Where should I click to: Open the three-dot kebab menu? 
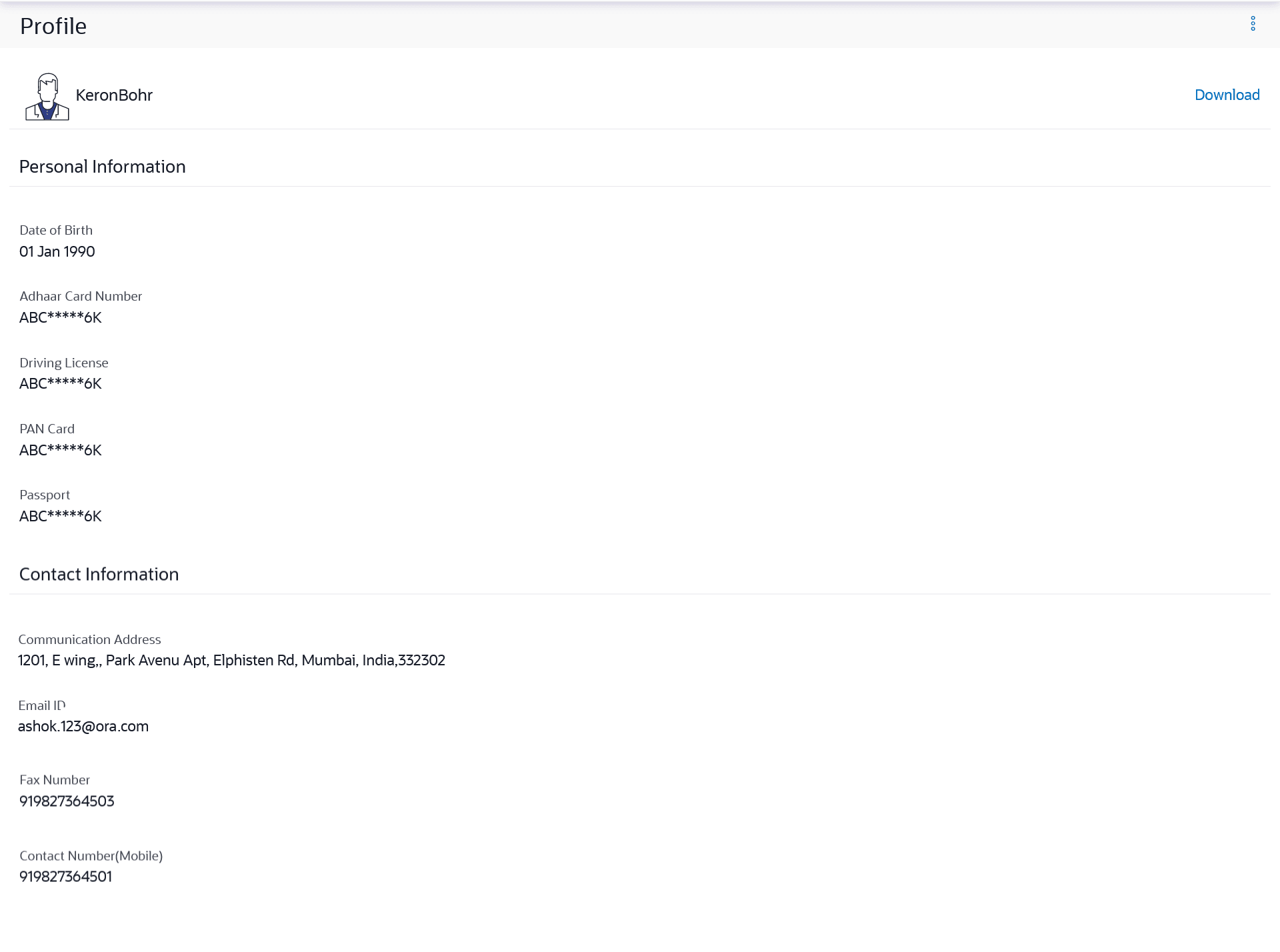pyautogui.click(x=1253, y=24)
